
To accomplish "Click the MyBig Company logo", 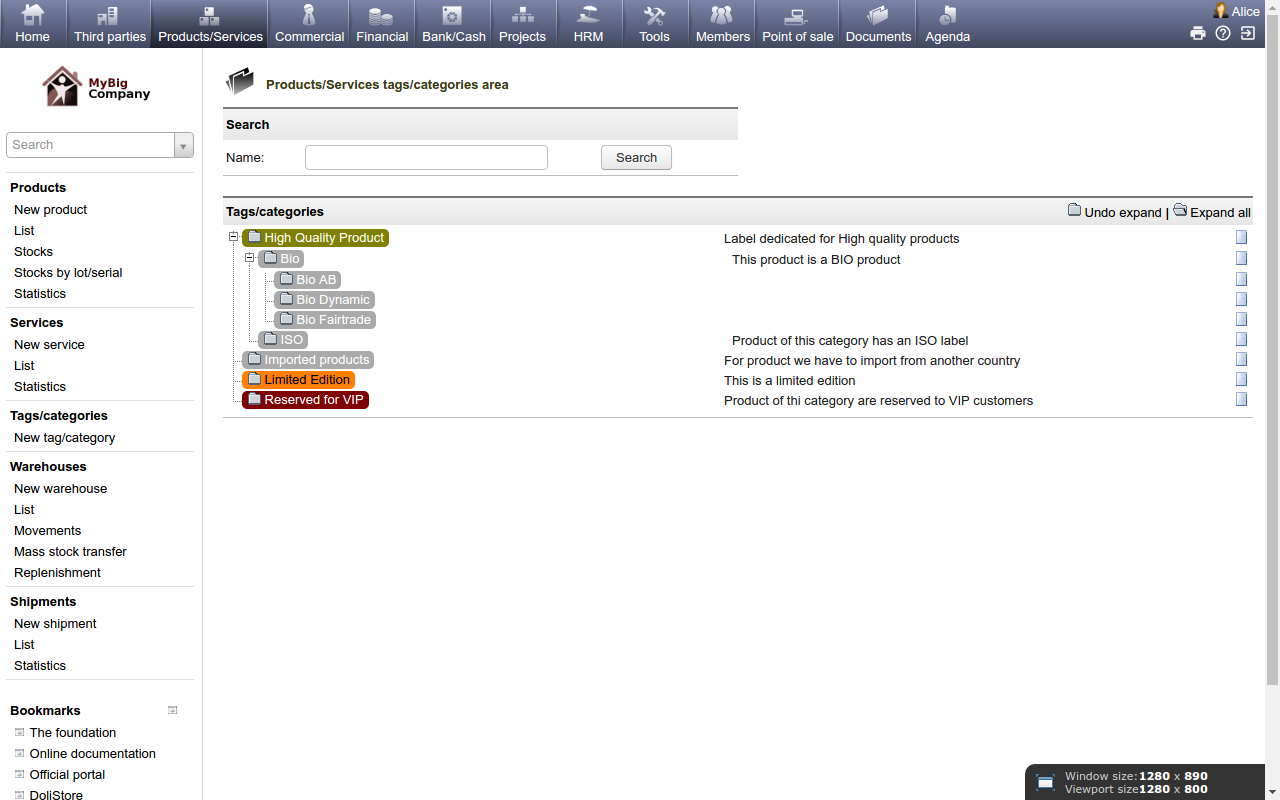I will coord(97,87).
